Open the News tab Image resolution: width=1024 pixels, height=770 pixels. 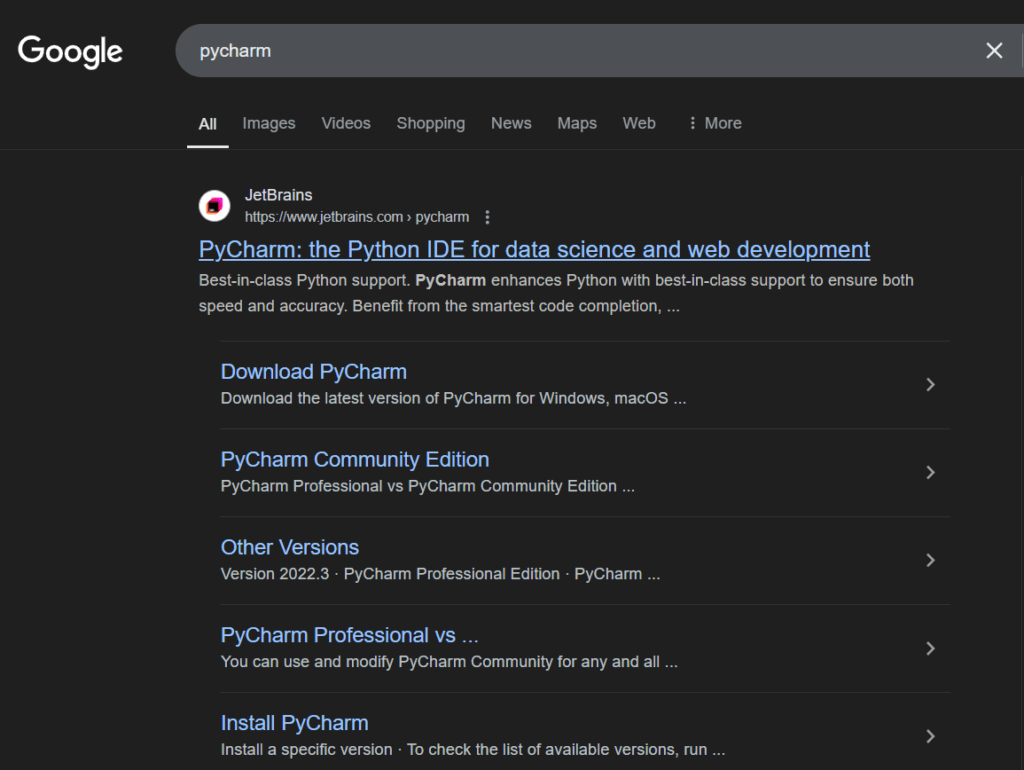(511, 123)
